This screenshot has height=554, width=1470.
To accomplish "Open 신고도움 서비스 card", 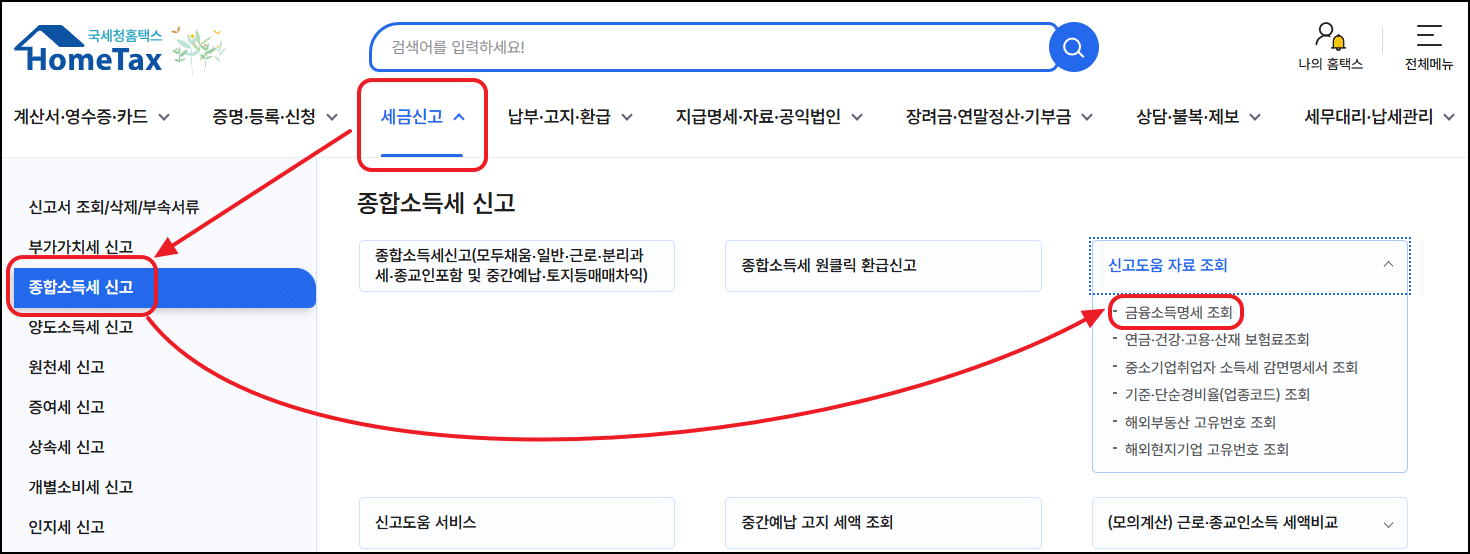I will (517, 523).
